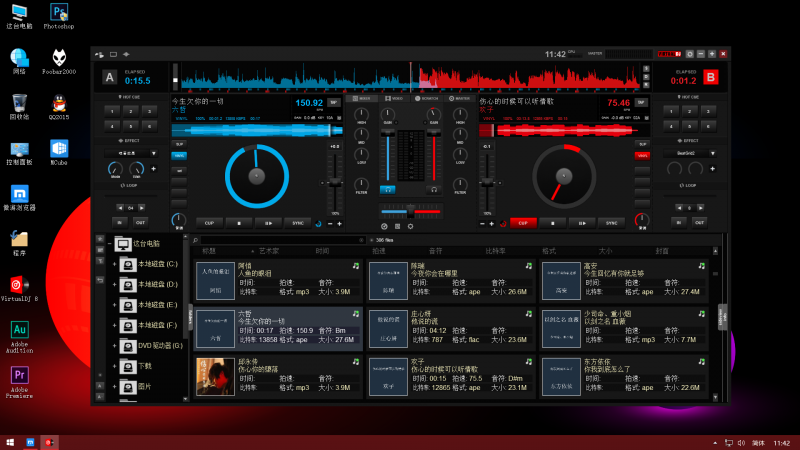Viewport: 800px width, 450px height.
Task: Open the effect dropdown on deck B
Action: coord(711,153)
